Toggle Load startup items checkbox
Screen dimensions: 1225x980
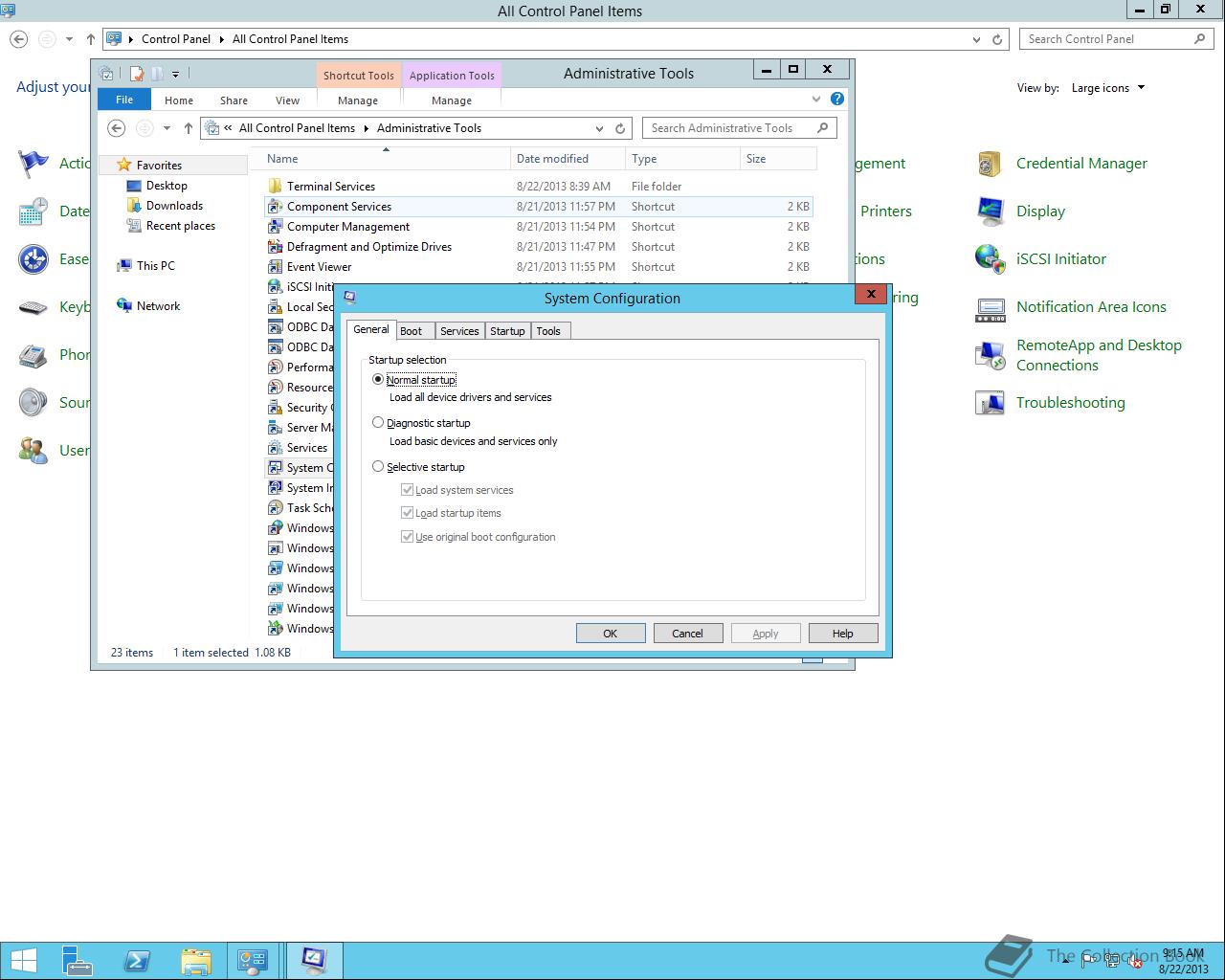coord(408,512)
